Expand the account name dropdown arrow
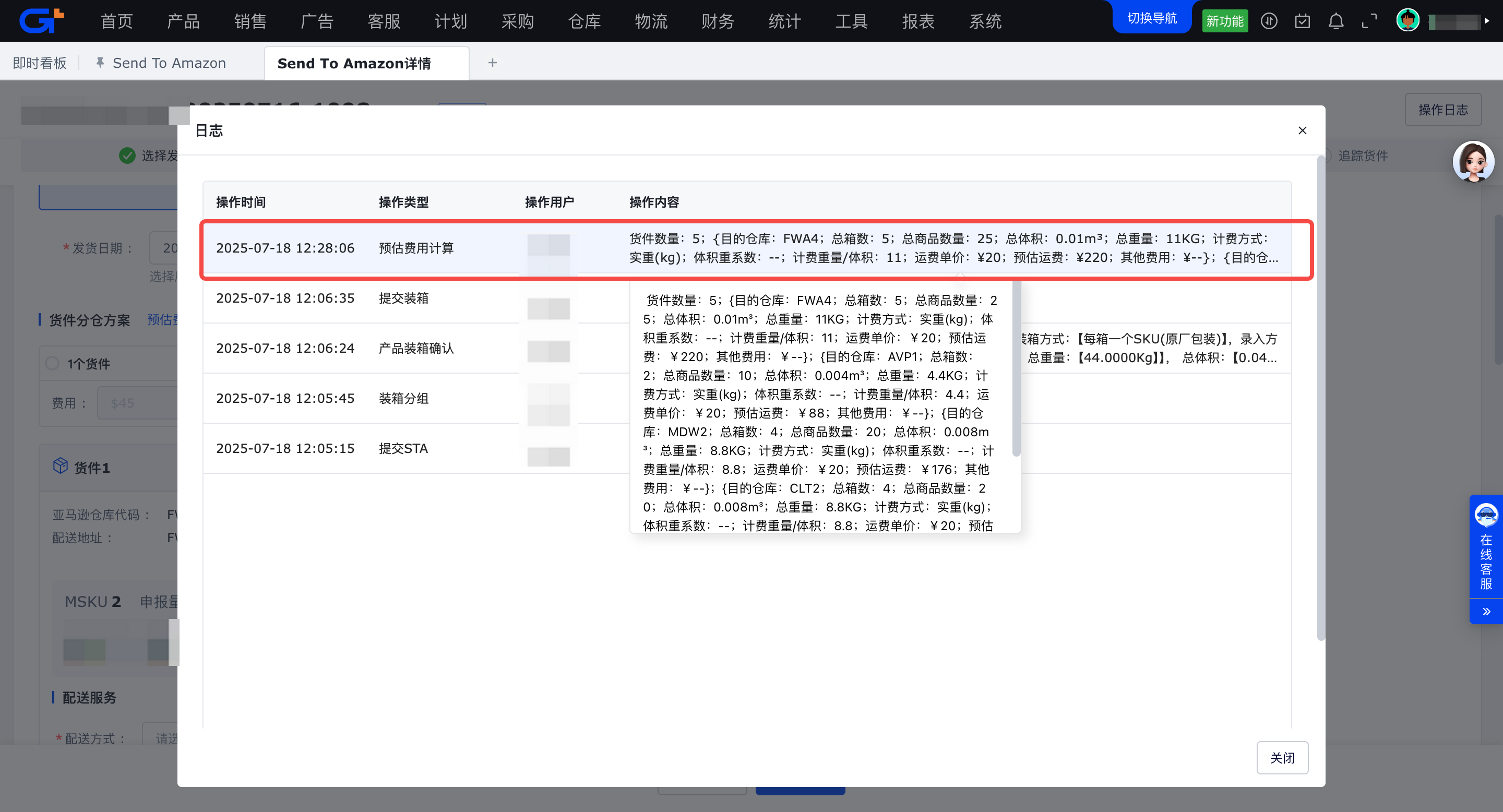 (x=1487, y=21)
